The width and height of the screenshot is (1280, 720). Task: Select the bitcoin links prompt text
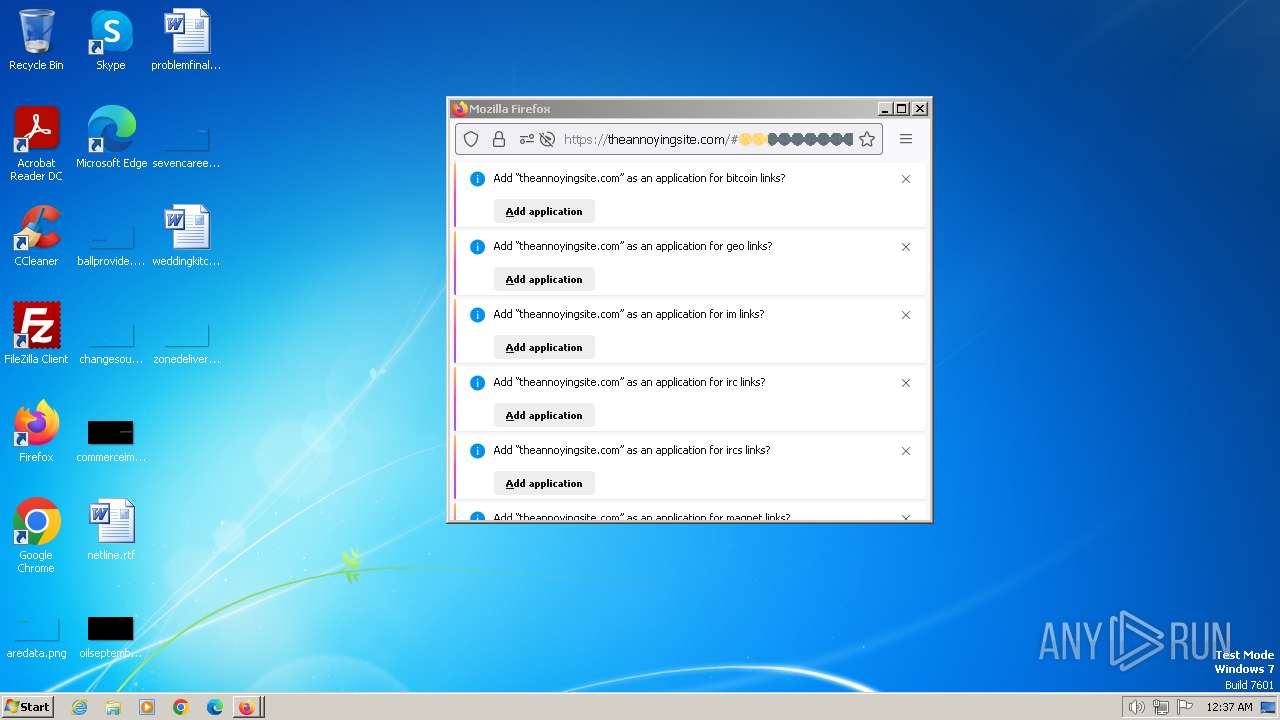coord(639,178)
